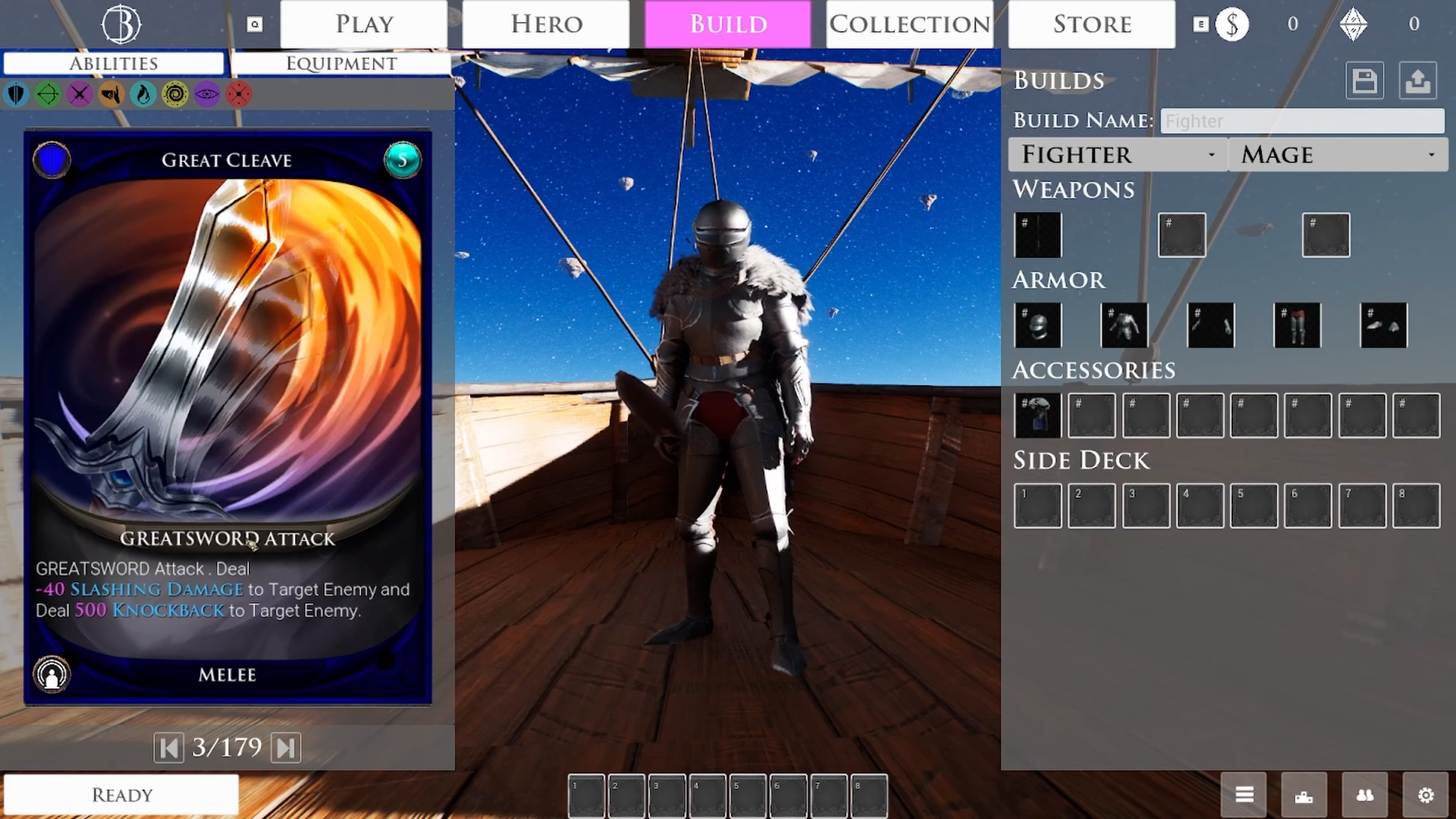The image size is (1456, 819).
Task: Open the leaderboard podium icon
Action: tap(1304, 795)
